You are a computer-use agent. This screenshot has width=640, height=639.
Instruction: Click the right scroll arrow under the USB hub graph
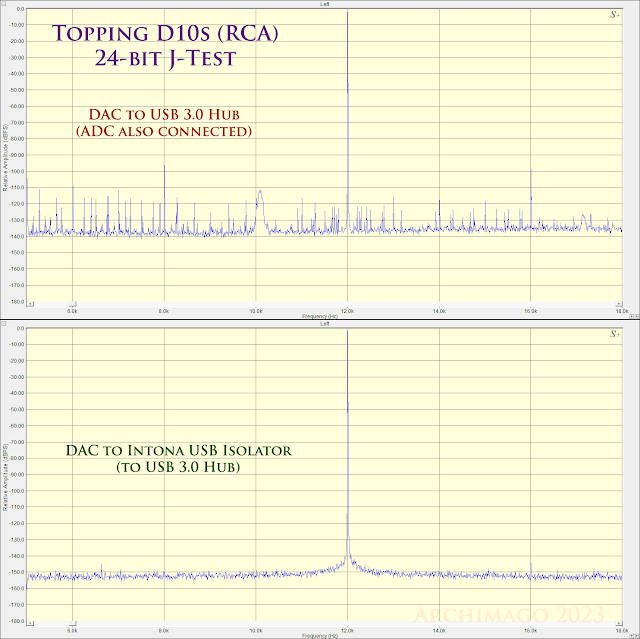click(619, 304)
